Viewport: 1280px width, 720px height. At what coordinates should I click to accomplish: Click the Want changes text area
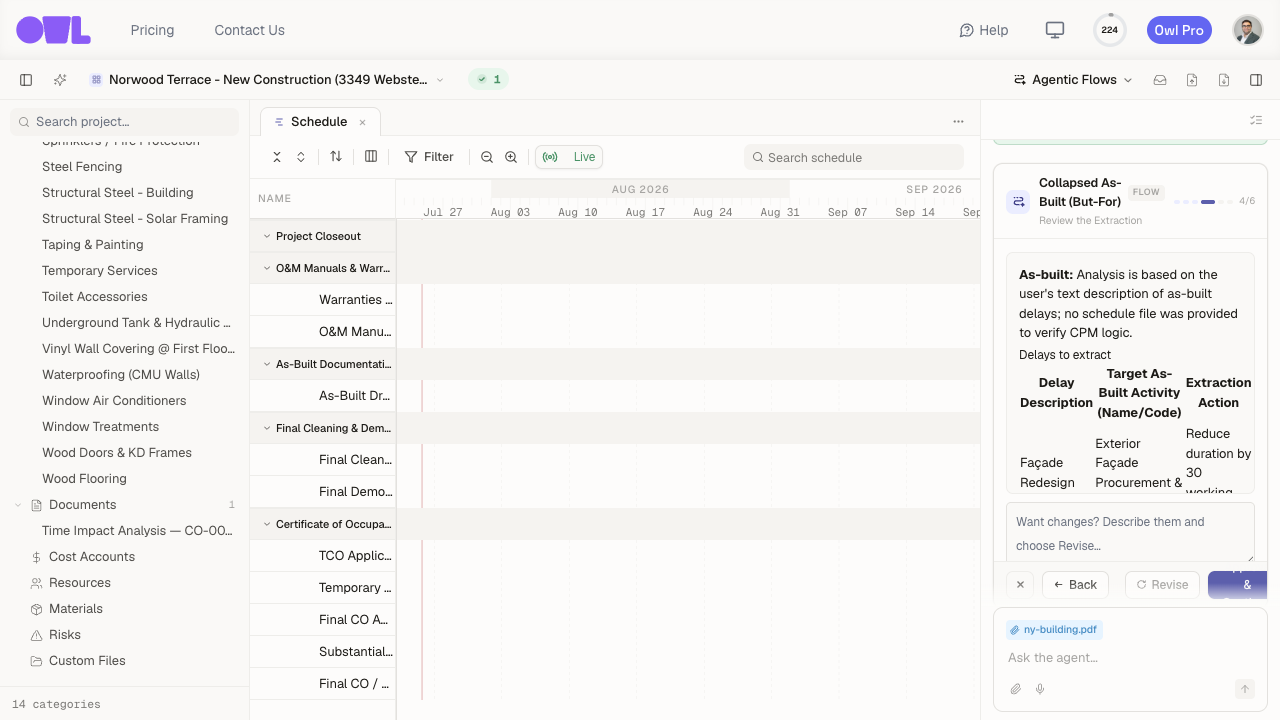click(1130, 533)
